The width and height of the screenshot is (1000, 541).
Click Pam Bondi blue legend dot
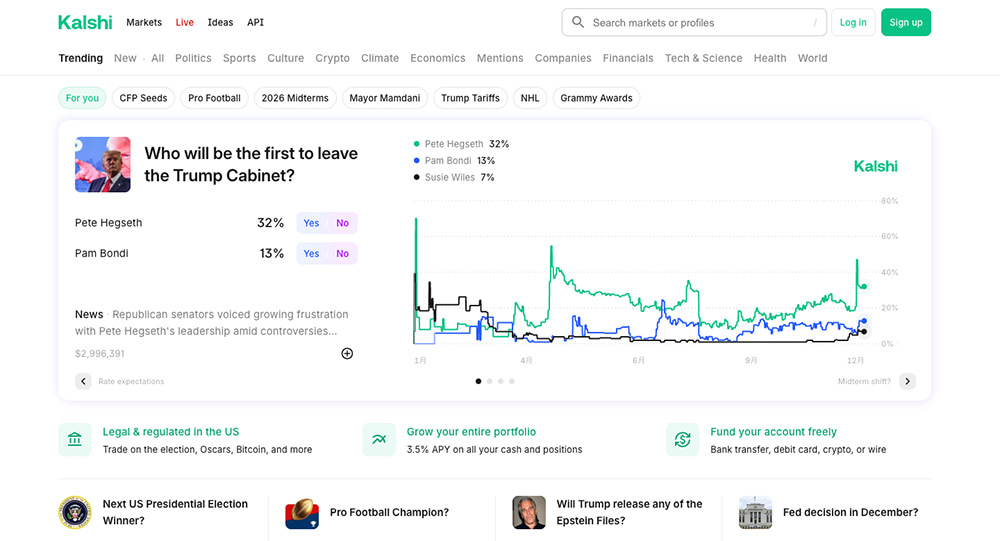(x=416, y=161)
